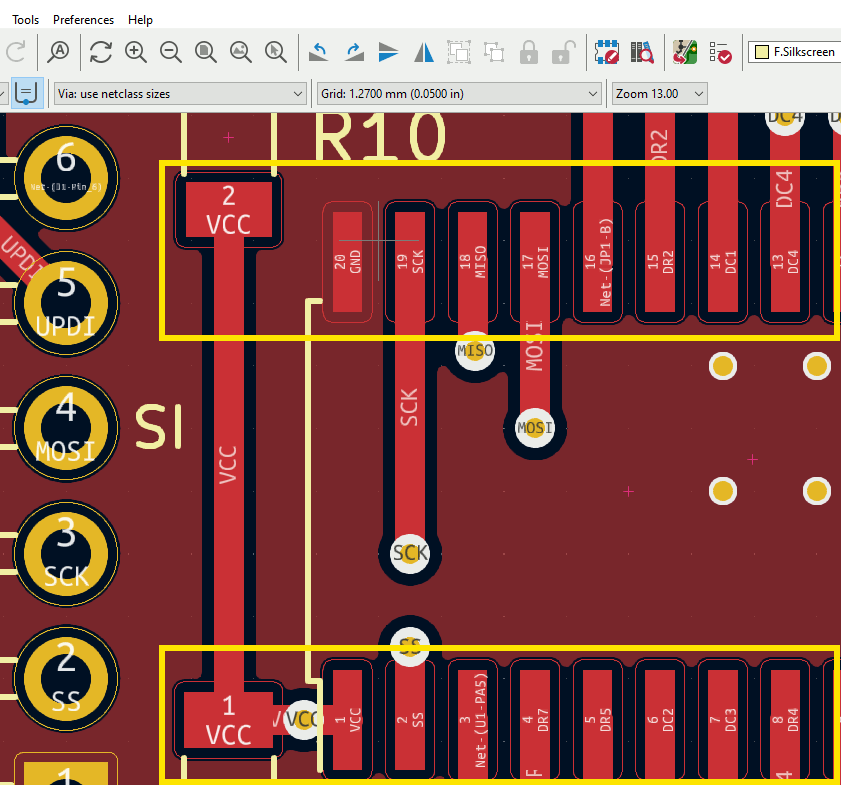Open the Via size dropdown
Viewport: 841px width, 785px height.
(x=180, y=94)
